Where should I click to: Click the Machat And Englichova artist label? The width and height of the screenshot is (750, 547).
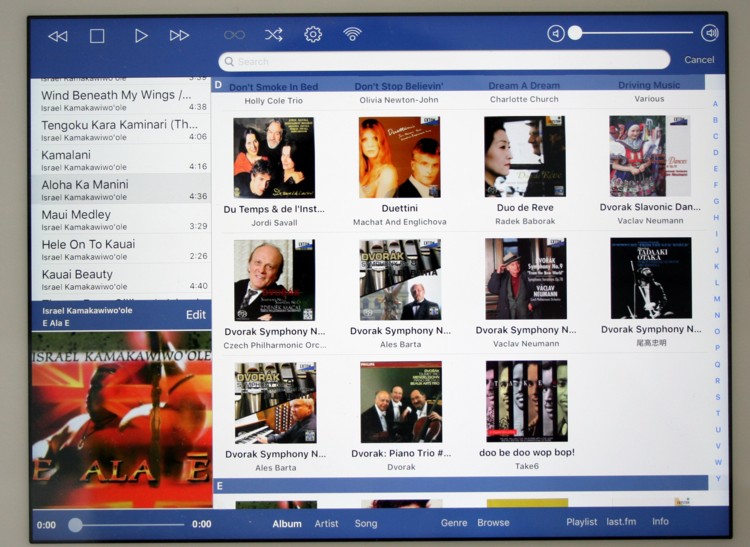click(399, 222)
